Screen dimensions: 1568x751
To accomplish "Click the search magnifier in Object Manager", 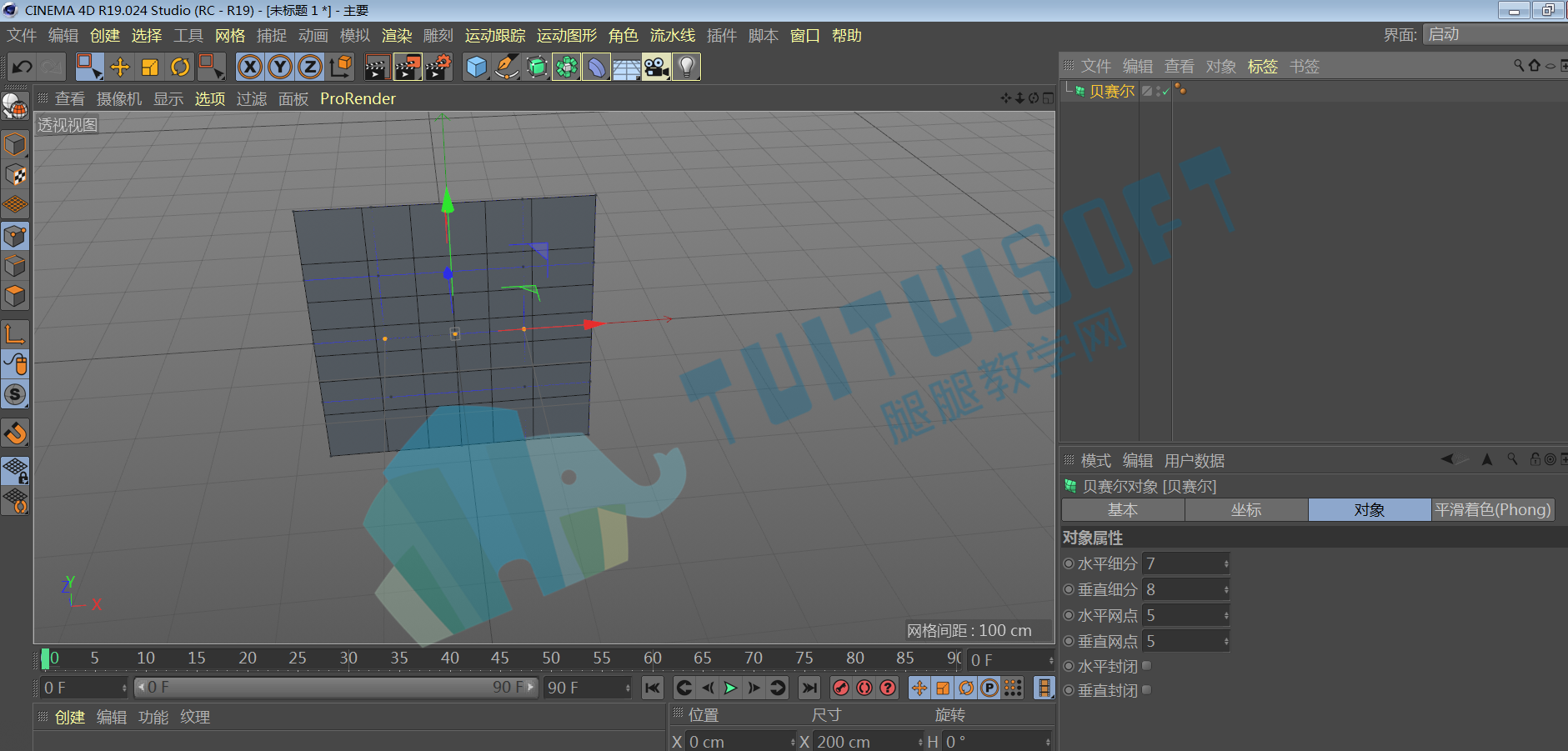I will tap(1519, 66).
